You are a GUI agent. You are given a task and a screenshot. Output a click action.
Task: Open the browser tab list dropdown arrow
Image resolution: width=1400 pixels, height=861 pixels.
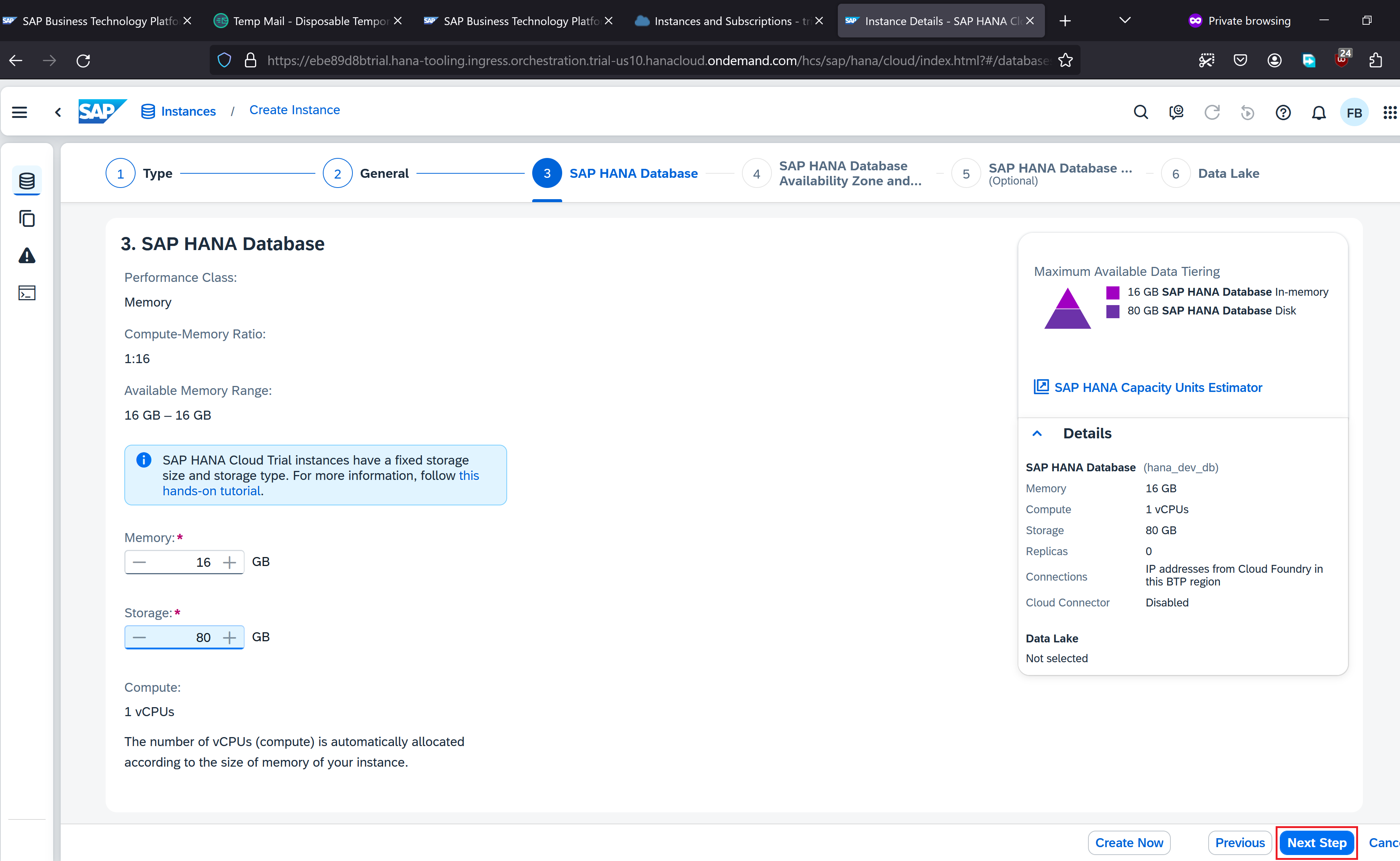pos(1124,21)
